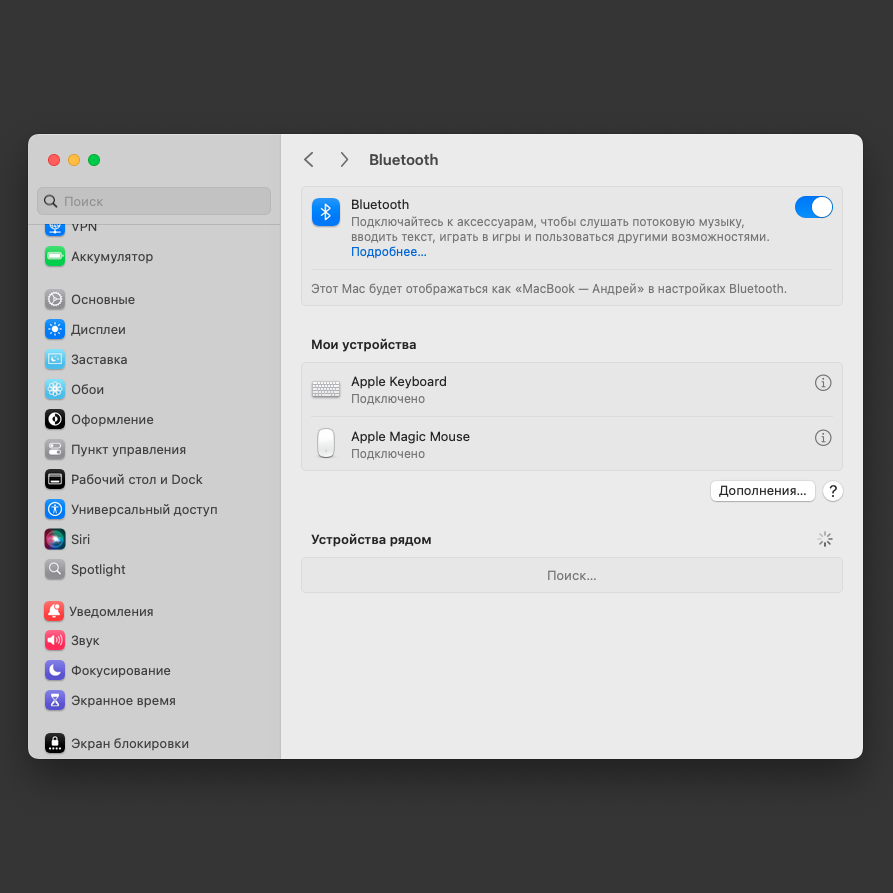Click the VPN icon in sidebar
The image size is (893, 893).
tap(55, 228)
